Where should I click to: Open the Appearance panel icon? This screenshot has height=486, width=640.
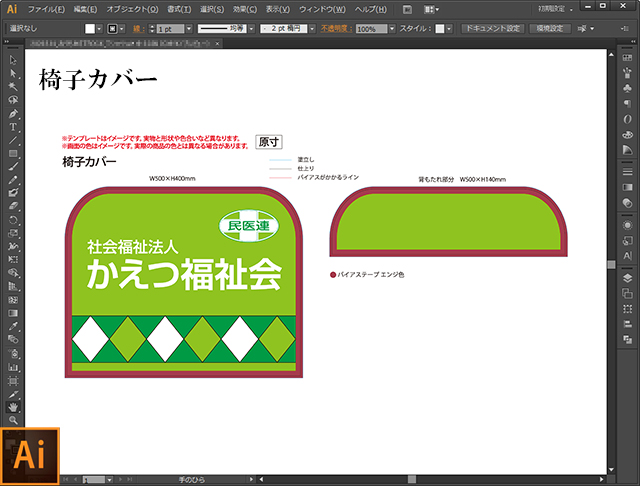tap(627, 225)
